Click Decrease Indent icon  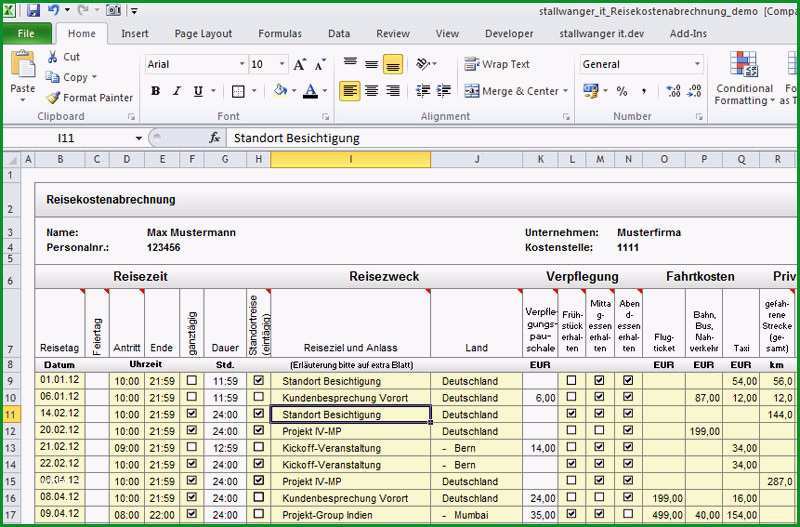[x=423, y=91]
